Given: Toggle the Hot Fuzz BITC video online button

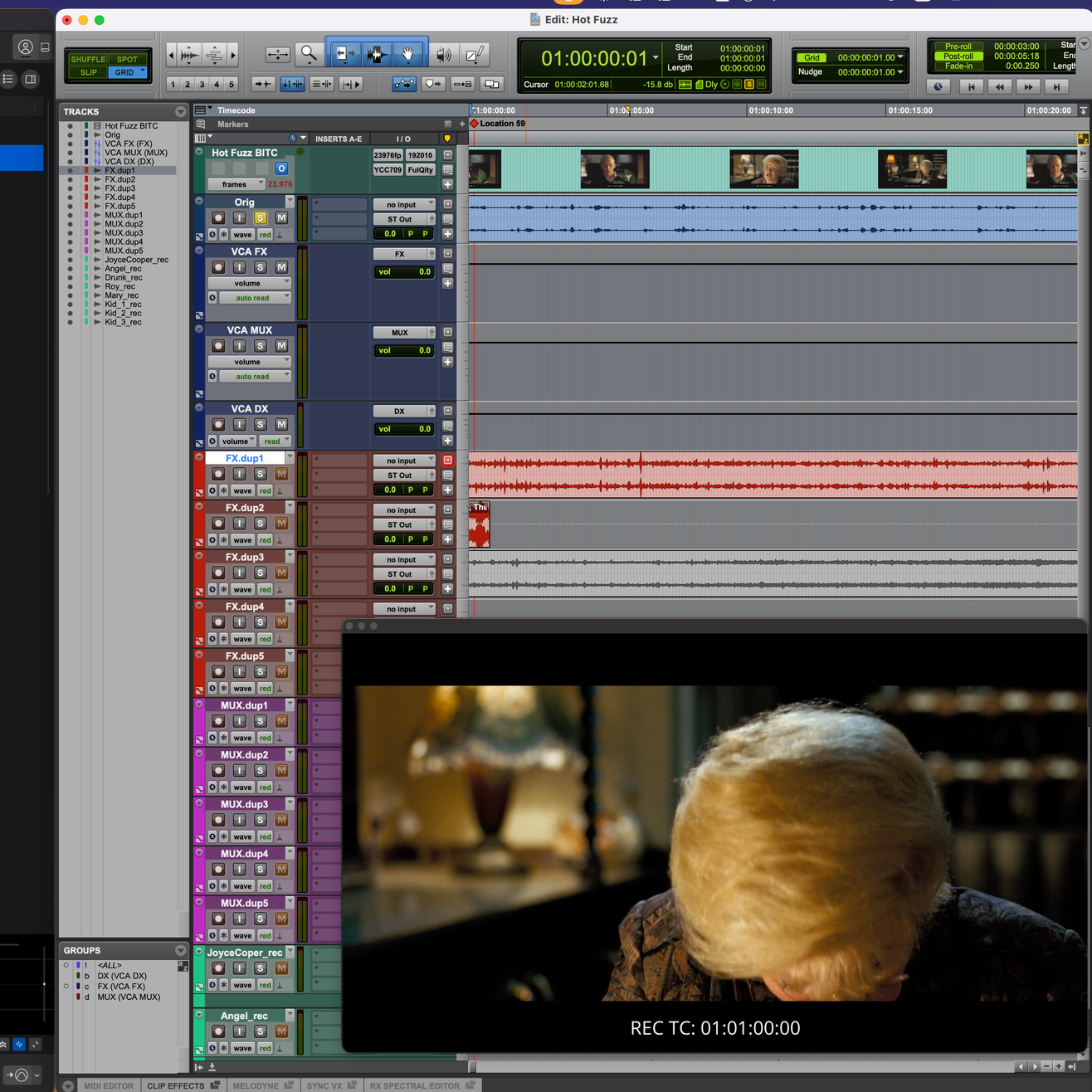Looking at the screenshot, I should (281, 168).
